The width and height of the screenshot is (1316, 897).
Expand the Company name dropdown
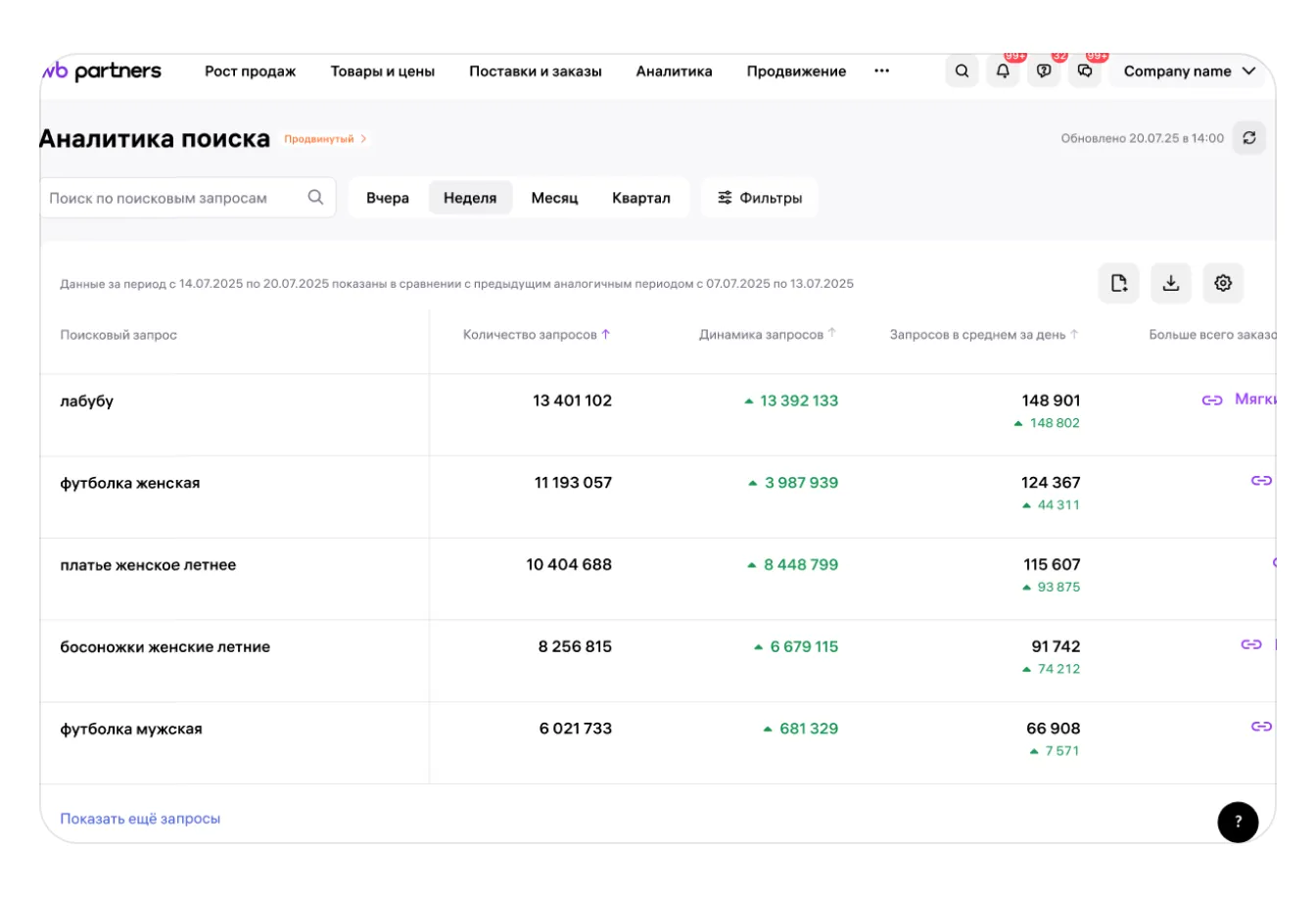[1190, 71]
